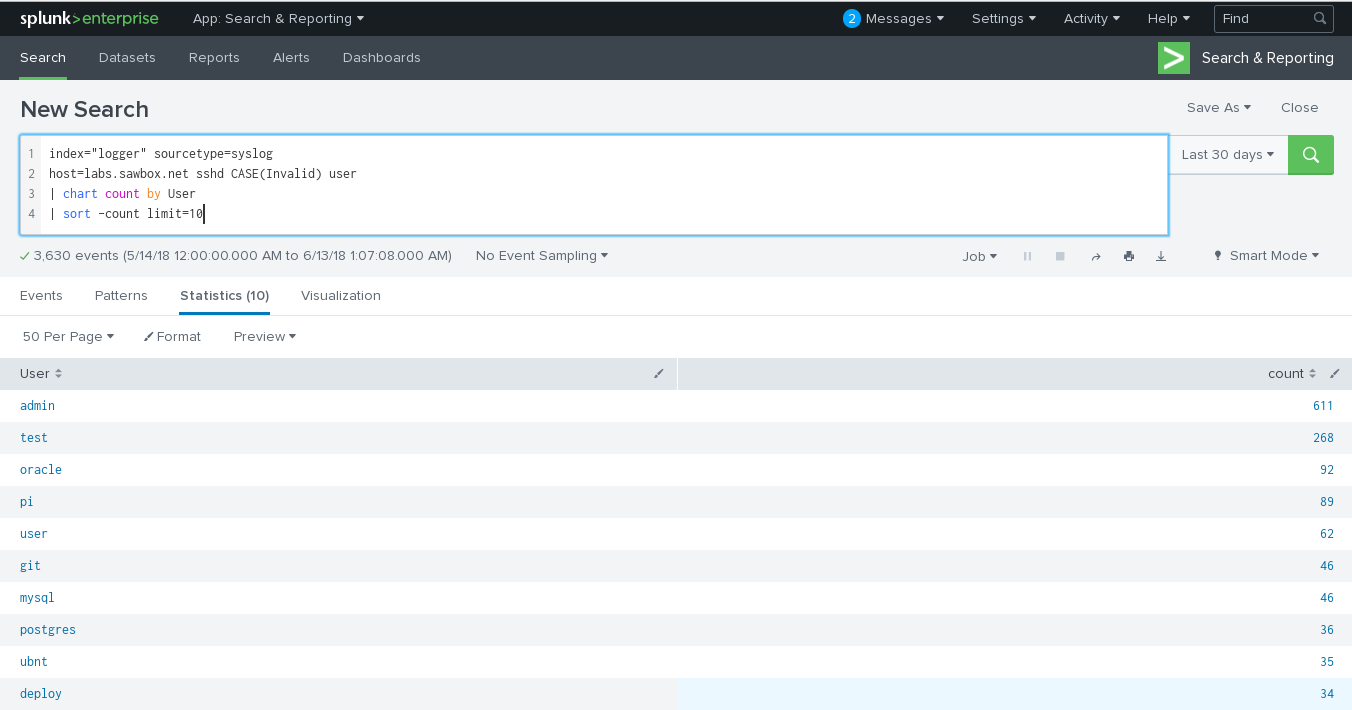Print the search results
The height and width of the screenshot is (710, 1352).
coord(1128,257)
